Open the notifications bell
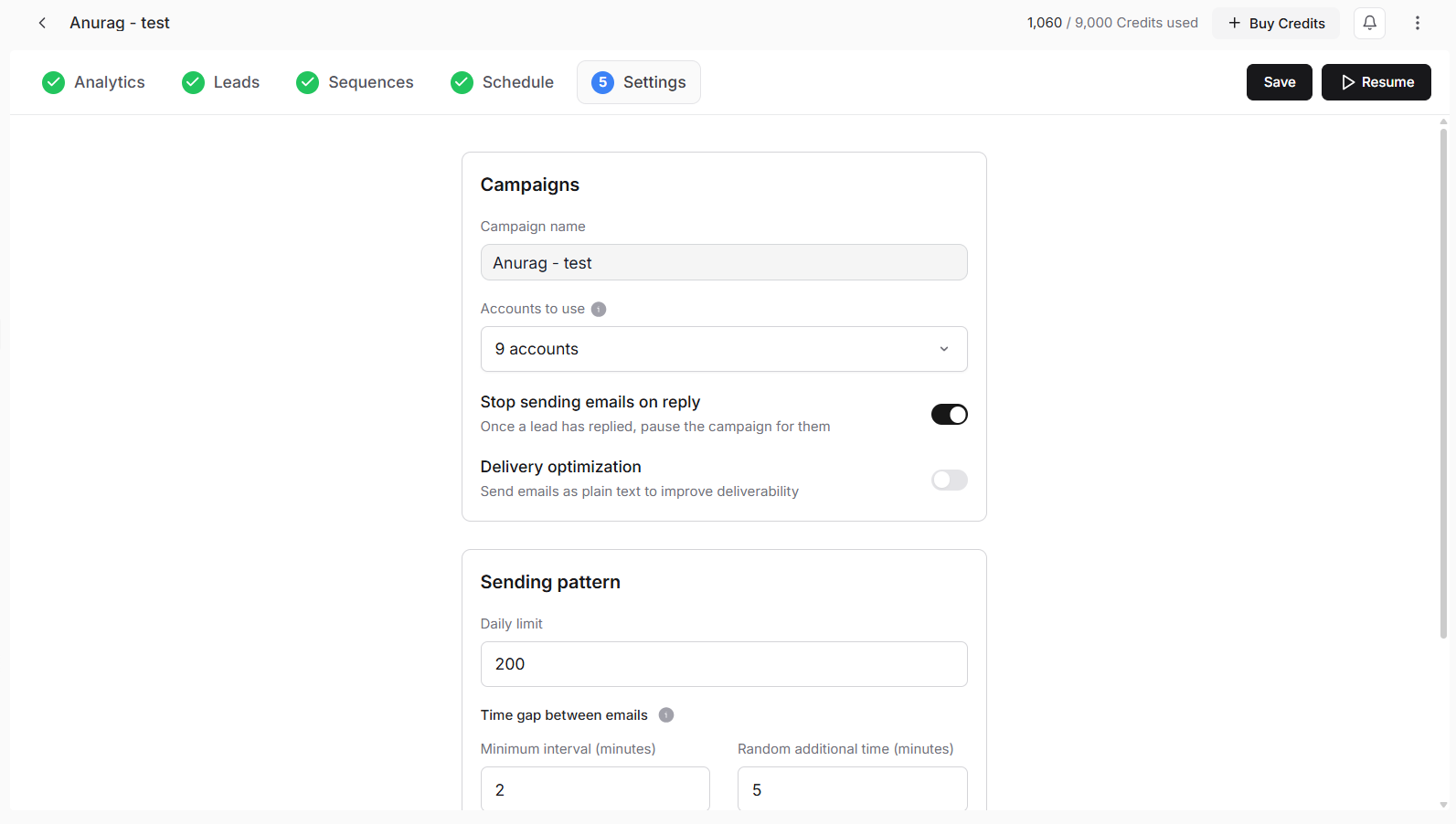The width and height of the screenshot is (1456, 824). pyautogui.click(x=1369, y=23)
